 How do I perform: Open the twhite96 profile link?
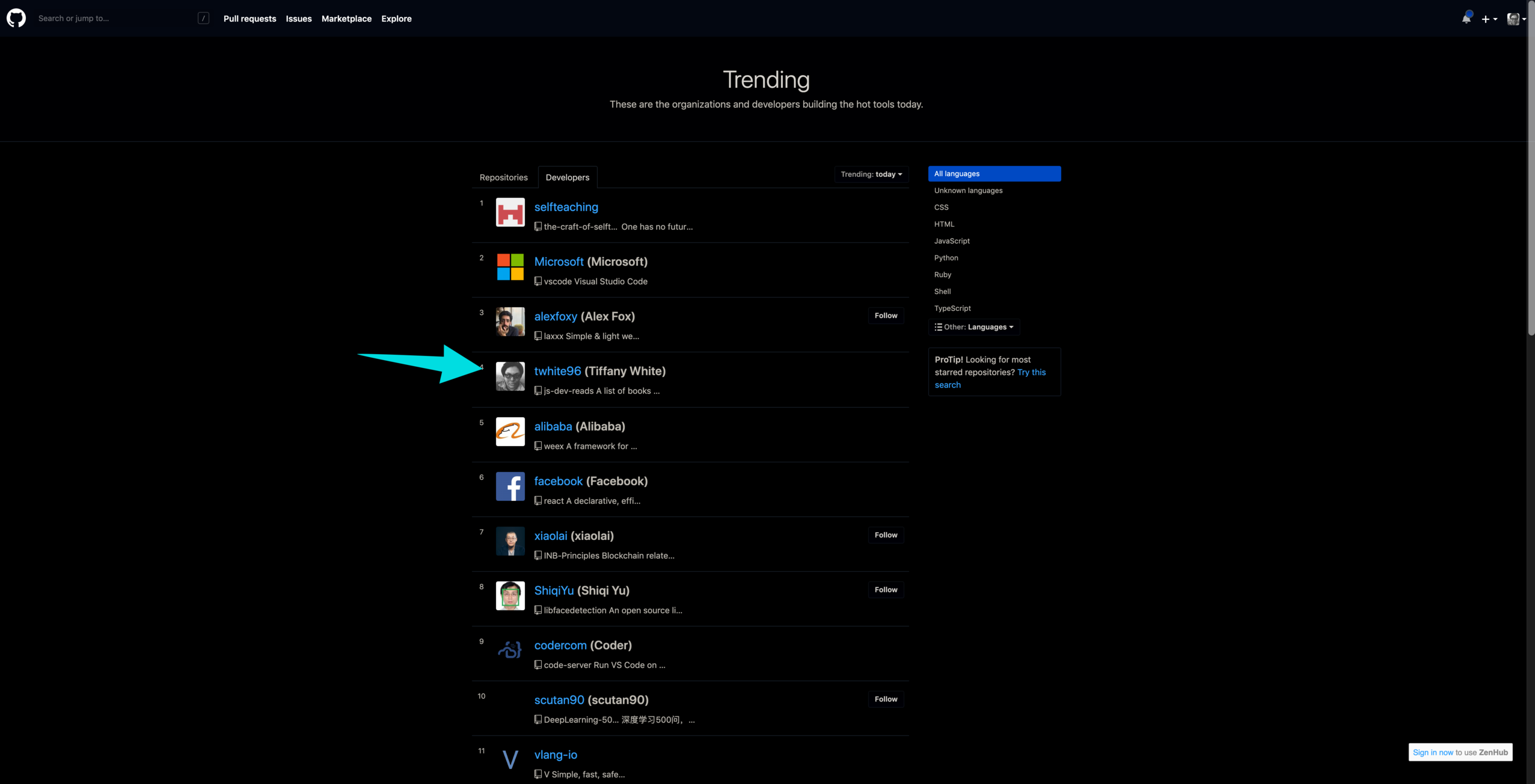pyautogui.click(x=557, y=371)
